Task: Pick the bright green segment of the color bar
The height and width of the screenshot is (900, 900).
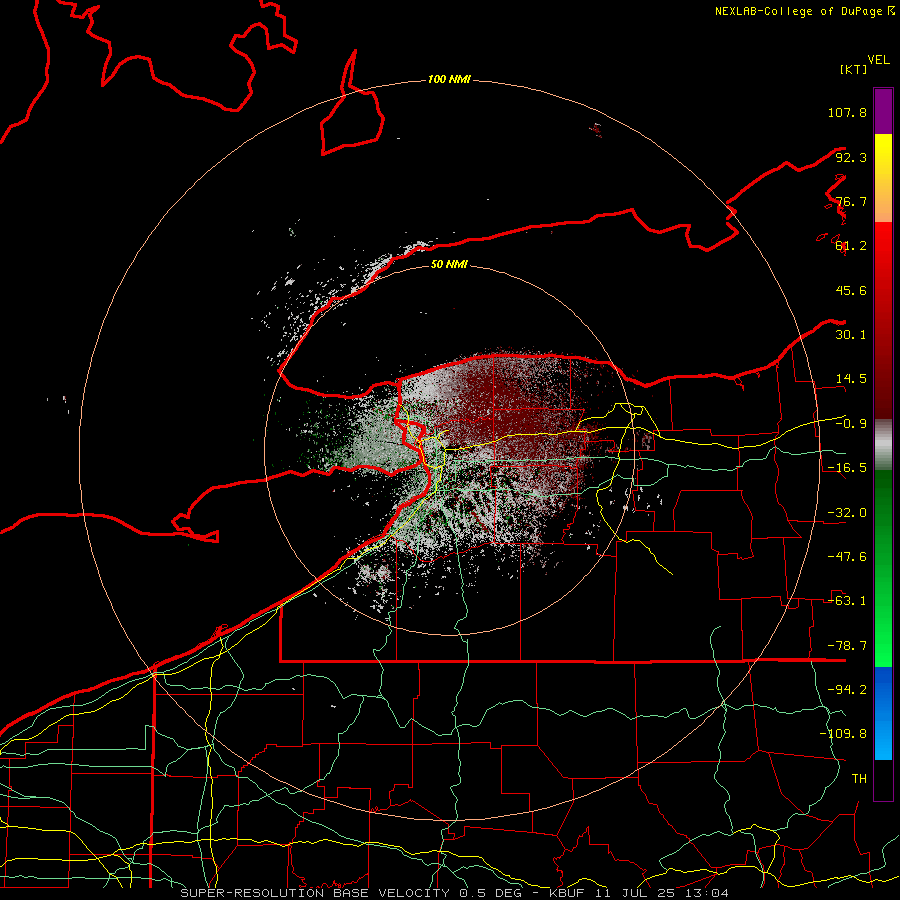Action: [883, 568]
